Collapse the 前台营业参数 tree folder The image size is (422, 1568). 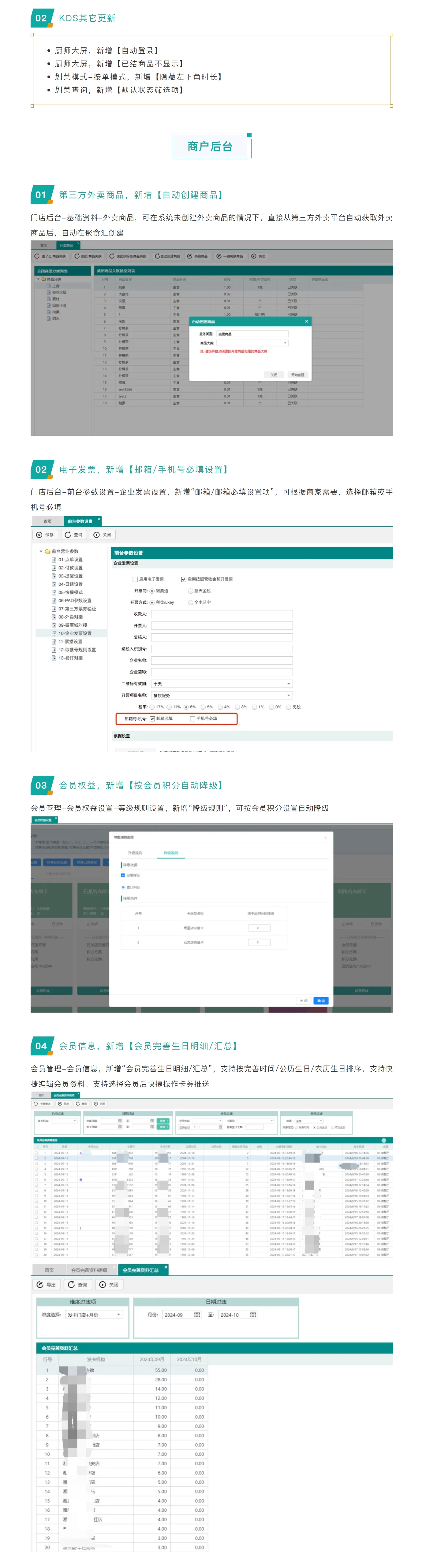coord(41,551)
